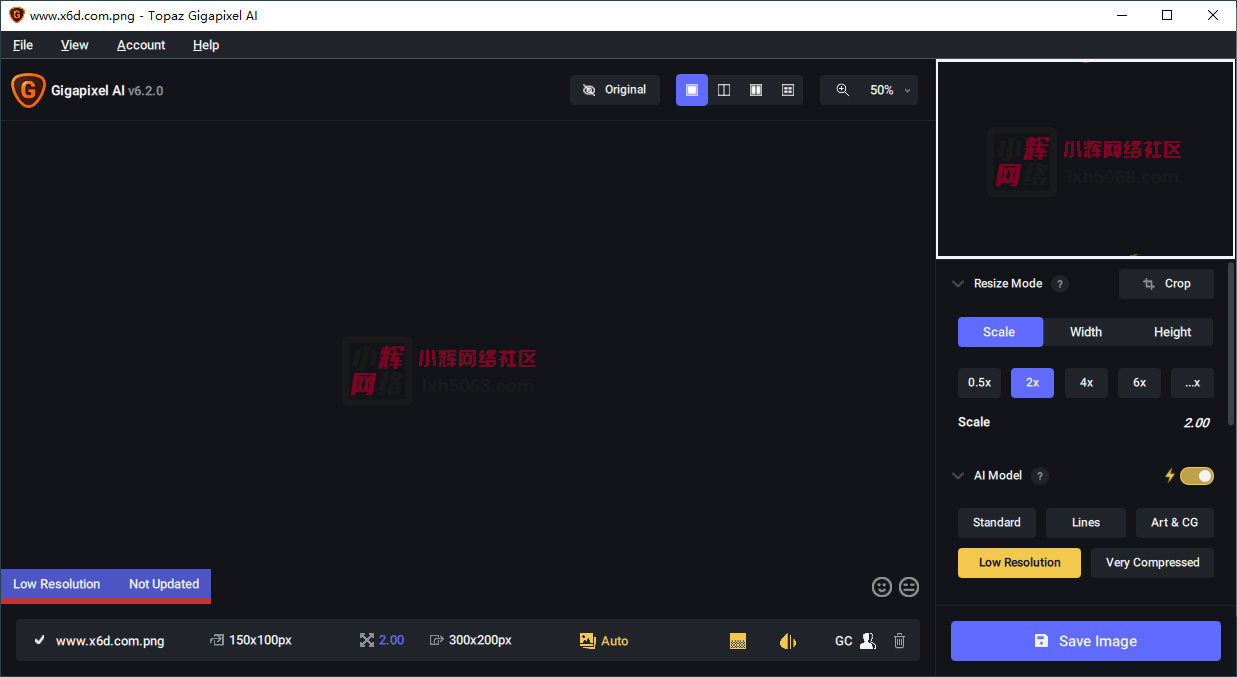Image resolution: width=1237 pixels, height=677 pixels.
Task: Click the navigator preview thumbnail
Action: point(1085,159)
